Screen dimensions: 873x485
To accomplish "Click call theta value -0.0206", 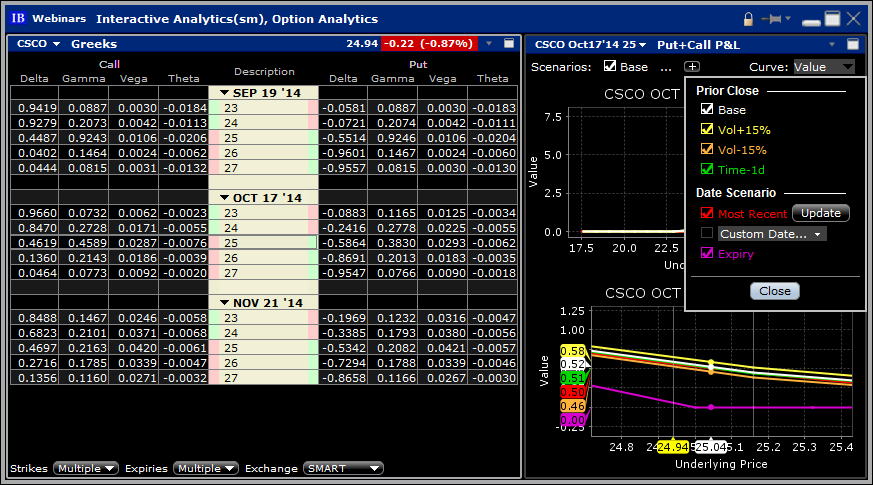I will [185, 138].
